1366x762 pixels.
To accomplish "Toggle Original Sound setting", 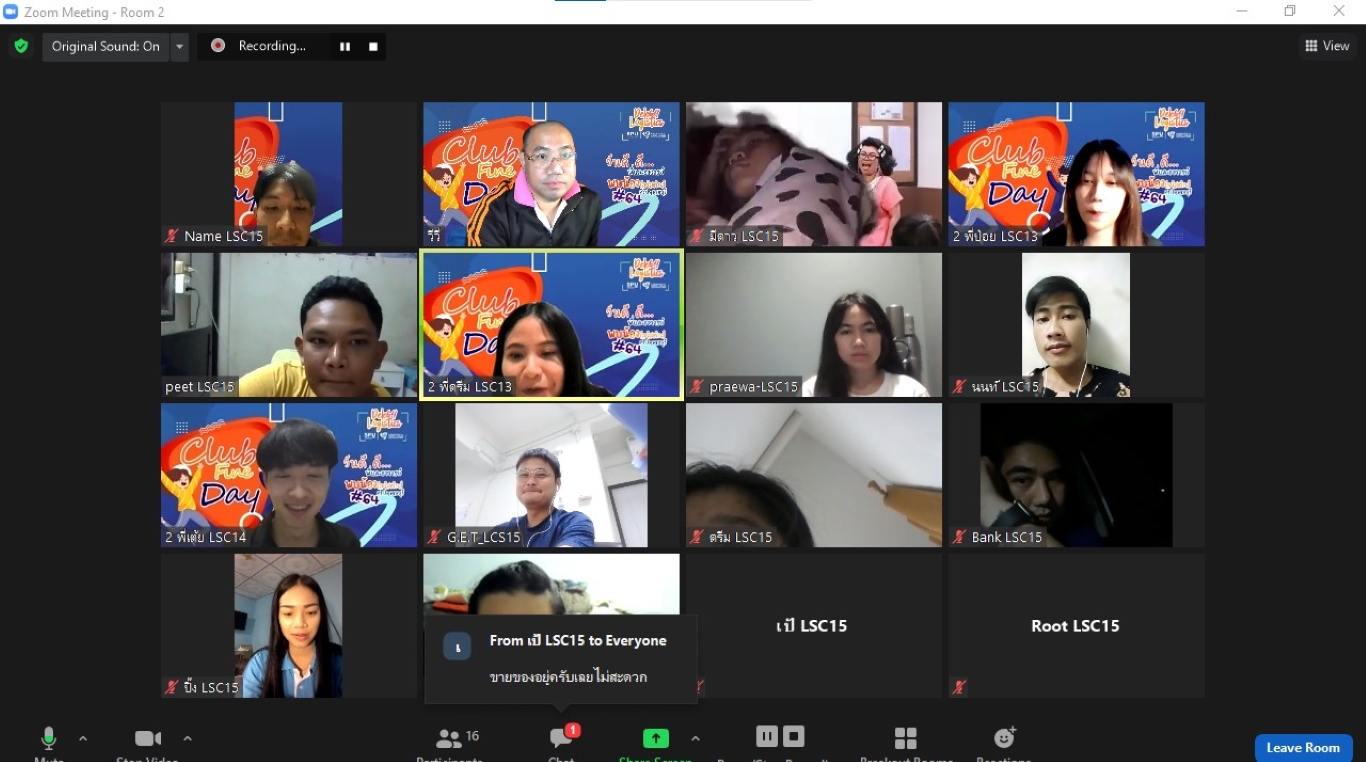I will (x=106, y=46).
